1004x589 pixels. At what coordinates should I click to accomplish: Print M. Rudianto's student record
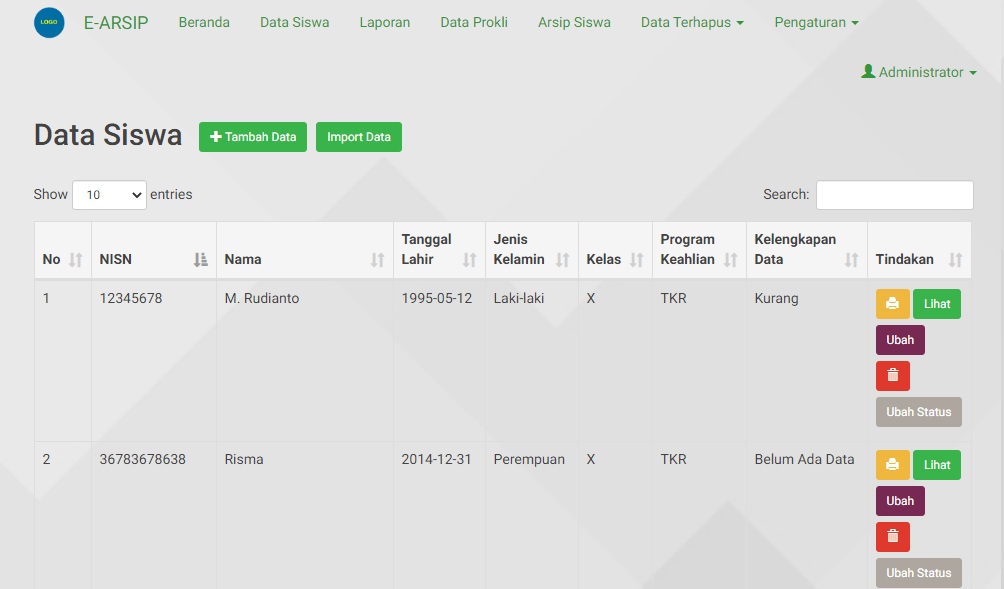[892, 303]
